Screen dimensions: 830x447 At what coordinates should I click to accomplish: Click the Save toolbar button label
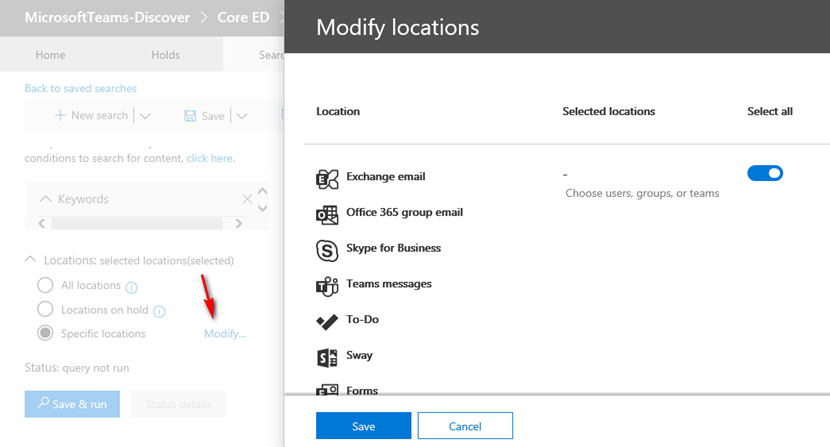coord(213,116)
